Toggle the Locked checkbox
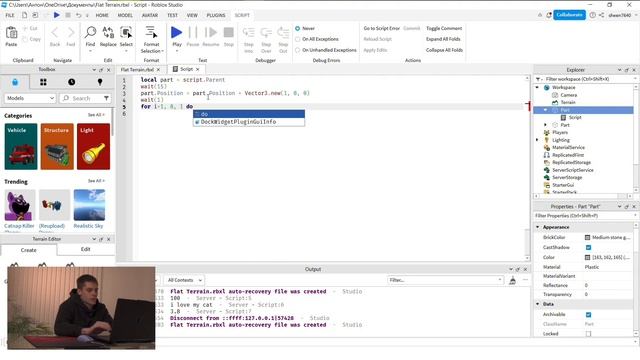640x360 pixels. tap(588, 334)
